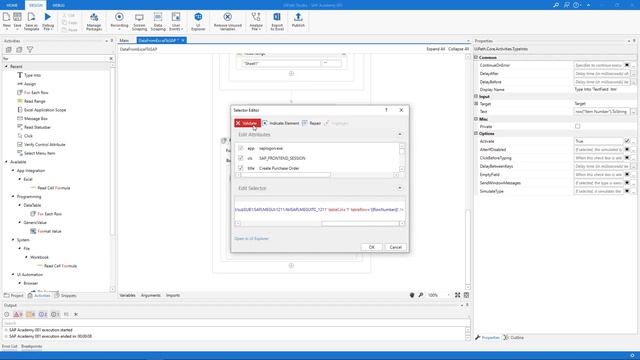Open UI Explorer from ribbon
Image resolution: width=640 pixels, height=360 pixels.
tap(198, 17)
